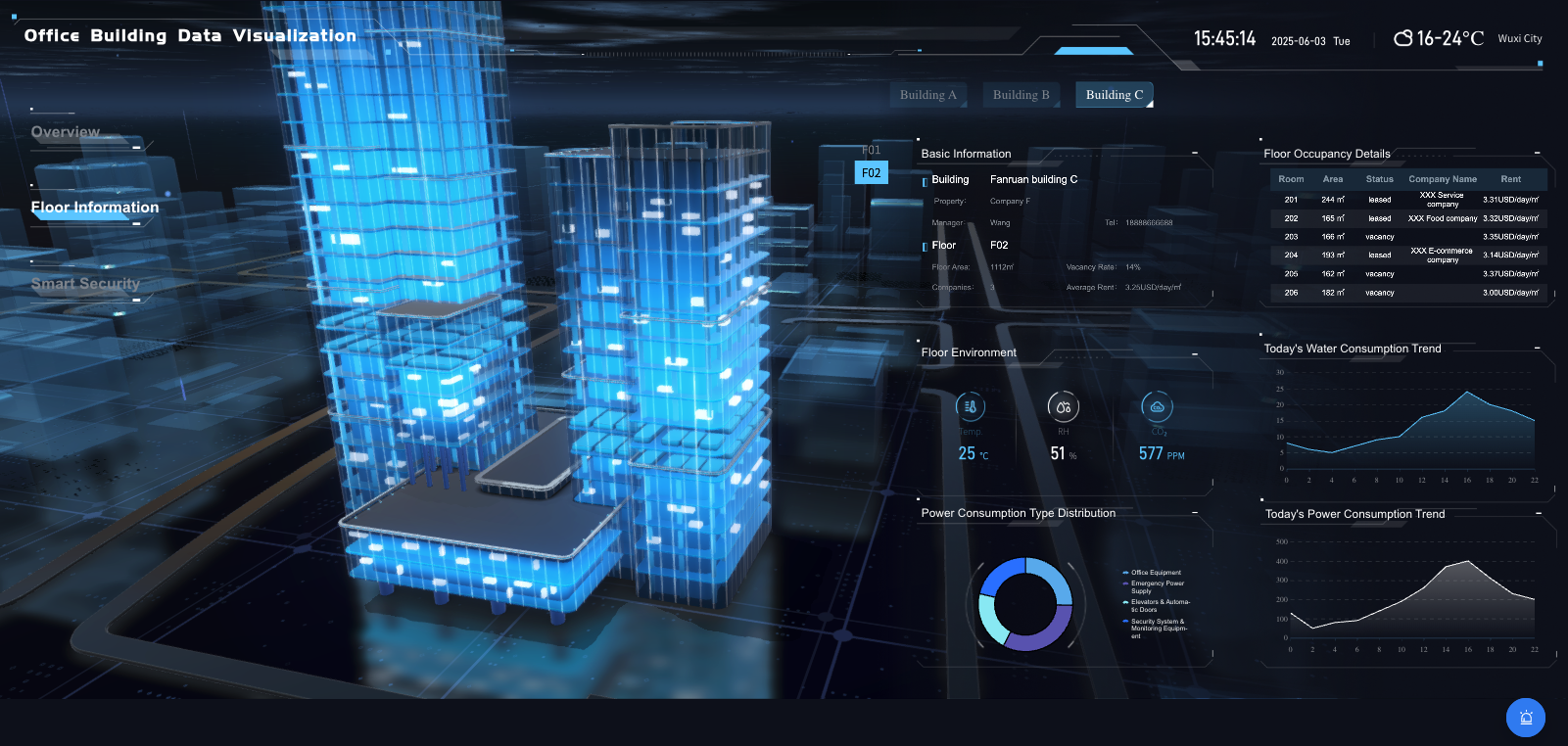Click the Status column header

click(1380, 179)
